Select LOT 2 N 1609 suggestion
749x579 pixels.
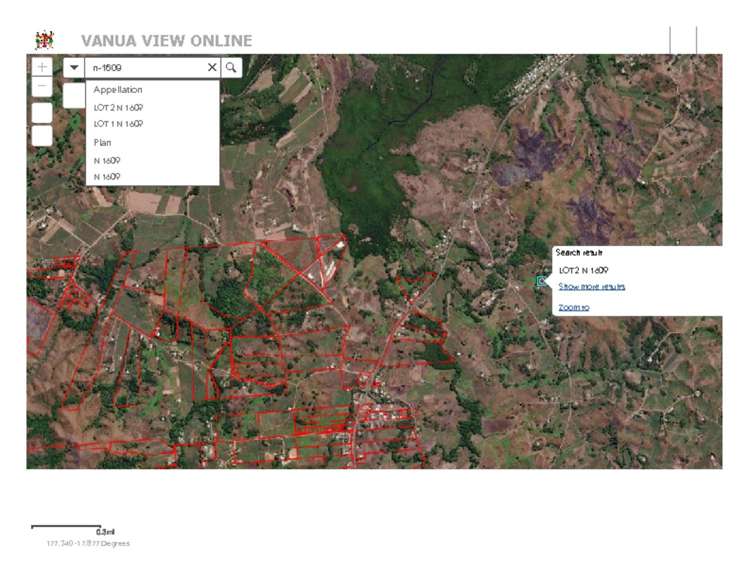point(118,107)
